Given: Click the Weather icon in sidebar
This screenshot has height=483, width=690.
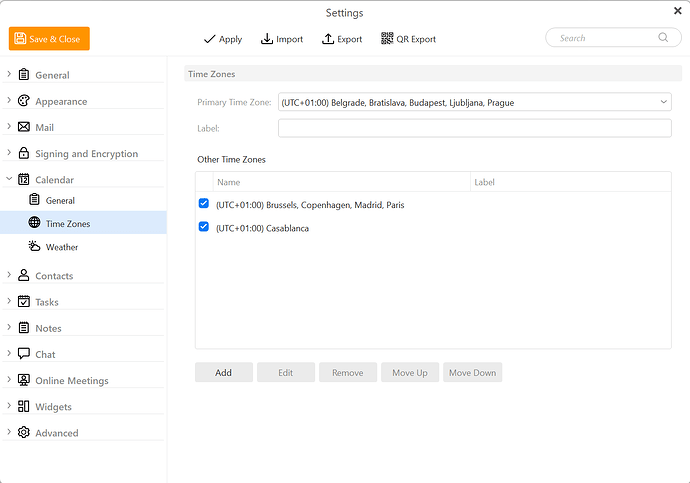Looking at the screenshot, I should point(35,247).
